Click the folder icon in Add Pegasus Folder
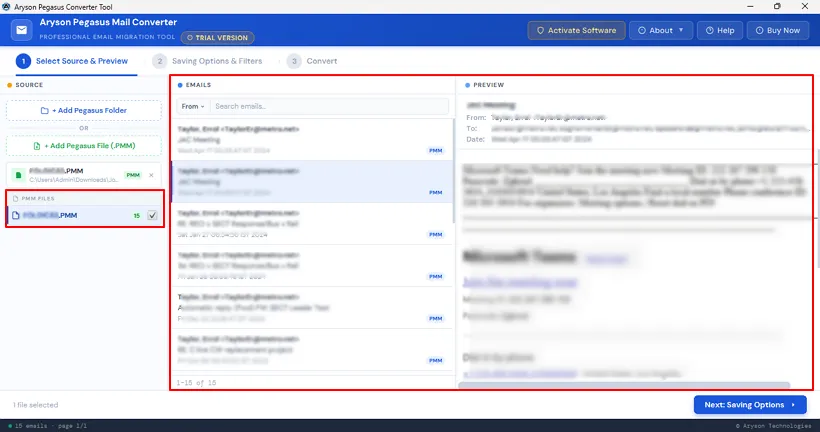Viewport: 820px width, 432px height. pos(45,110)
